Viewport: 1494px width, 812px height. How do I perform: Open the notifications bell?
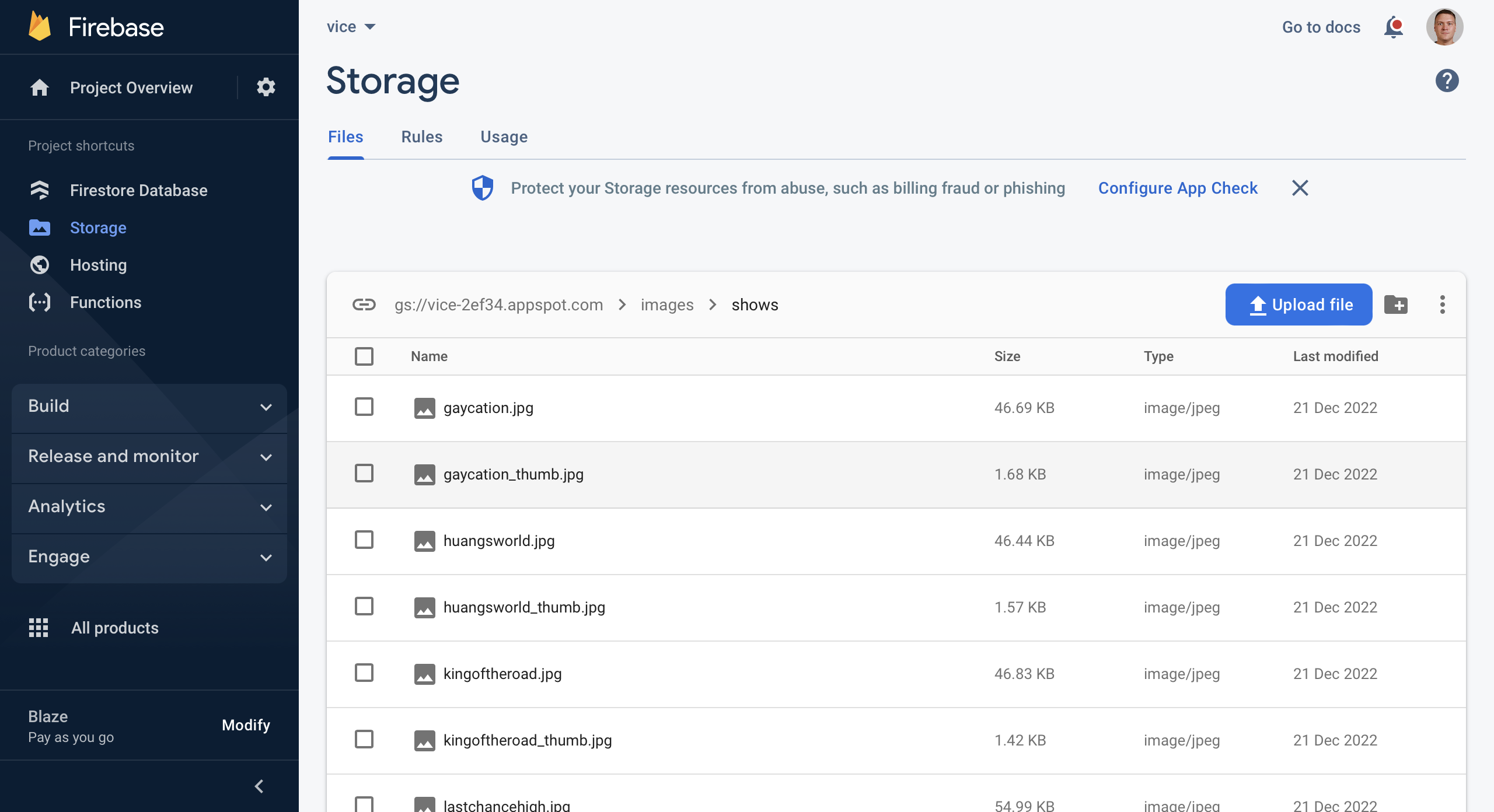1393,27
